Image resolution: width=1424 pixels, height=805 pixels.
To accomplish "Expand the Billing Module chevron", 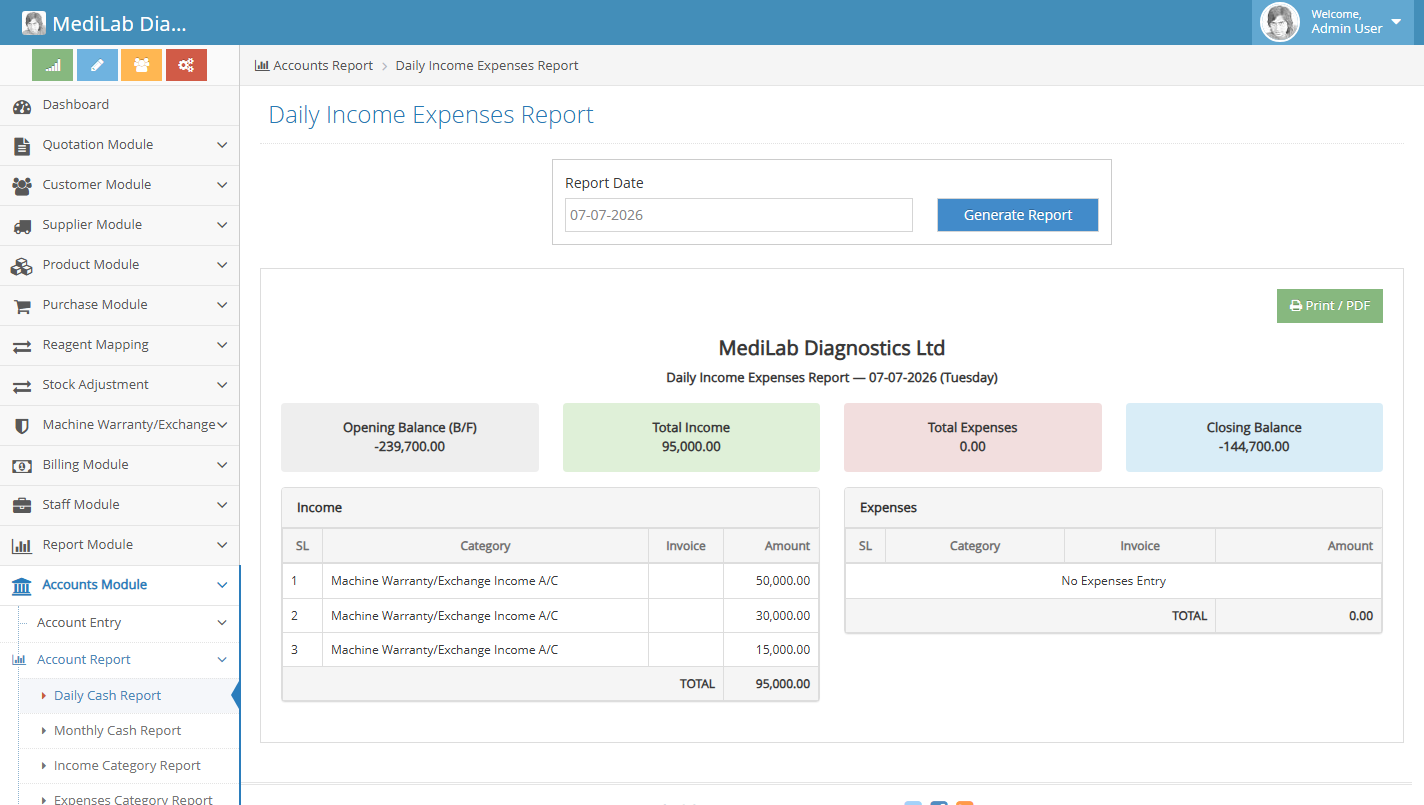I will 222,465.
